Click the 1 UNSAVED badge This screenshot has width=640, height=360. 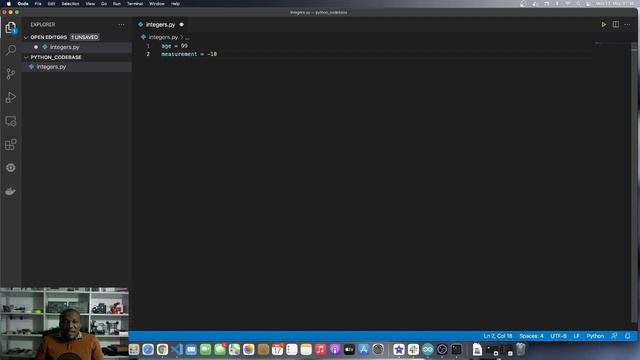84,37
